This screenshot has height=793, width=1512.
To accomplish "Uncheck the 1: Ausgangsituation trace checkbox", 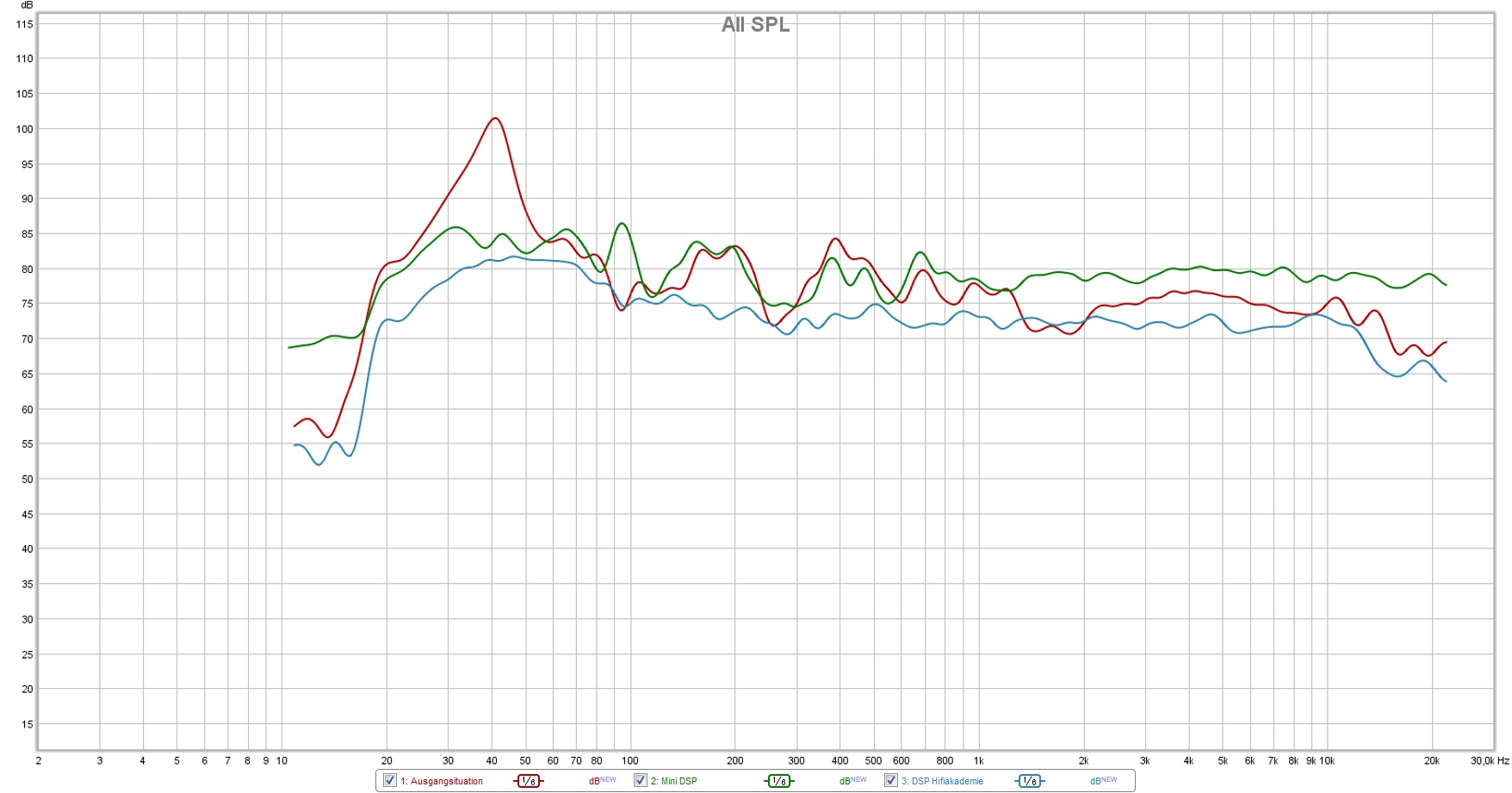I will 390,780.
